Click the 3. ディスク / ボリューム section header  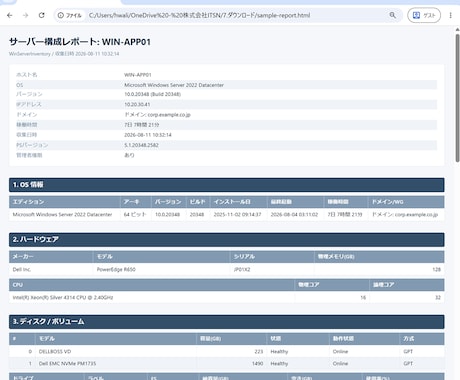click(227, 322)
